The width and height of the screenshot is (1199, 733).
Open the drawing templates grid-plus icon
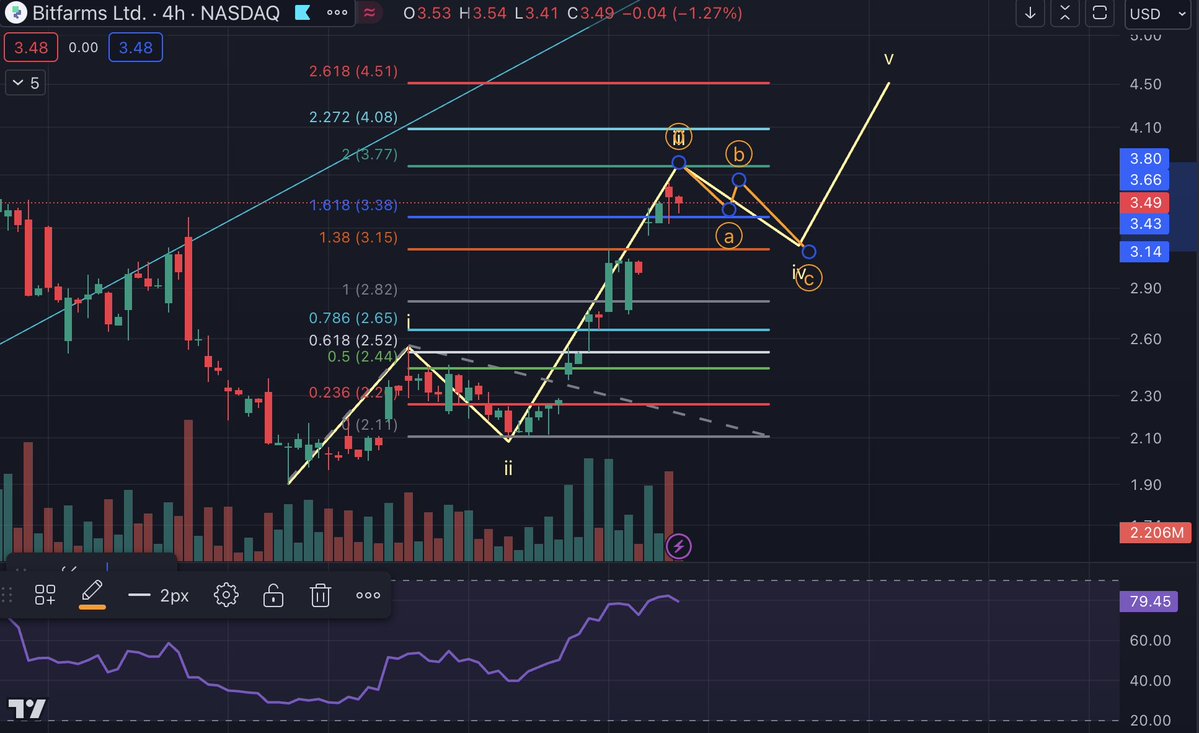[x=45, y=595]
